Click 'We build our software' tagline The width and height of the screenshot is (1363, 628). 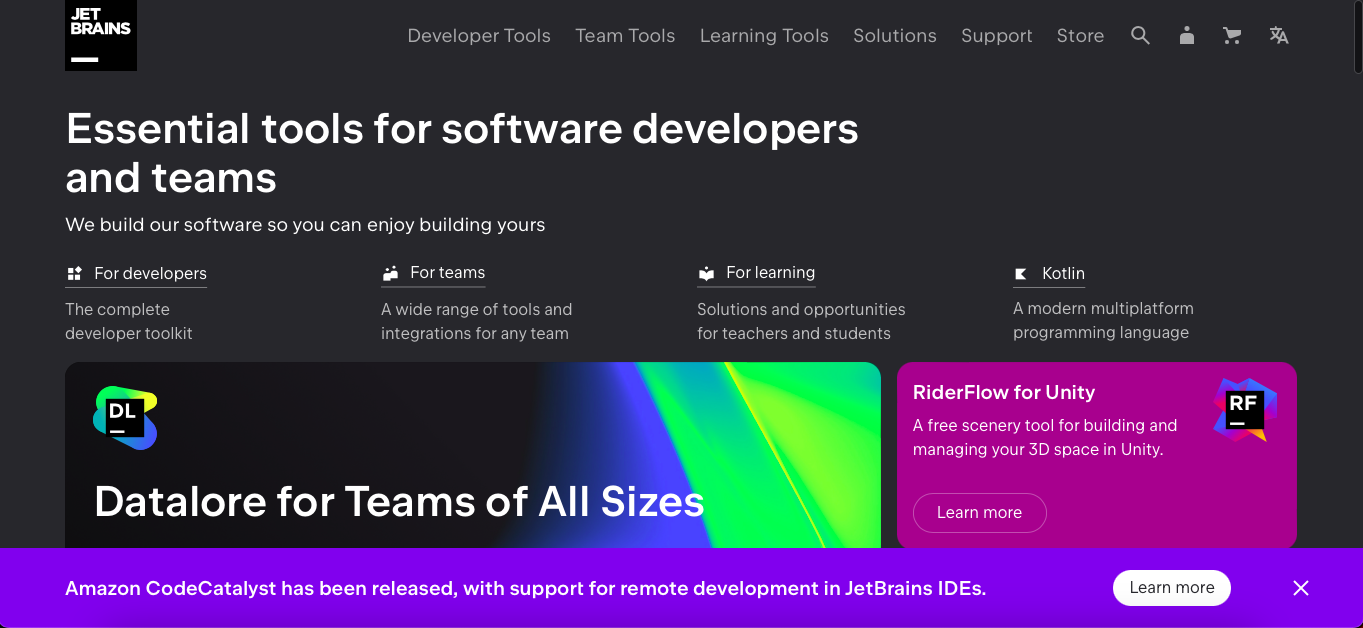305,224
